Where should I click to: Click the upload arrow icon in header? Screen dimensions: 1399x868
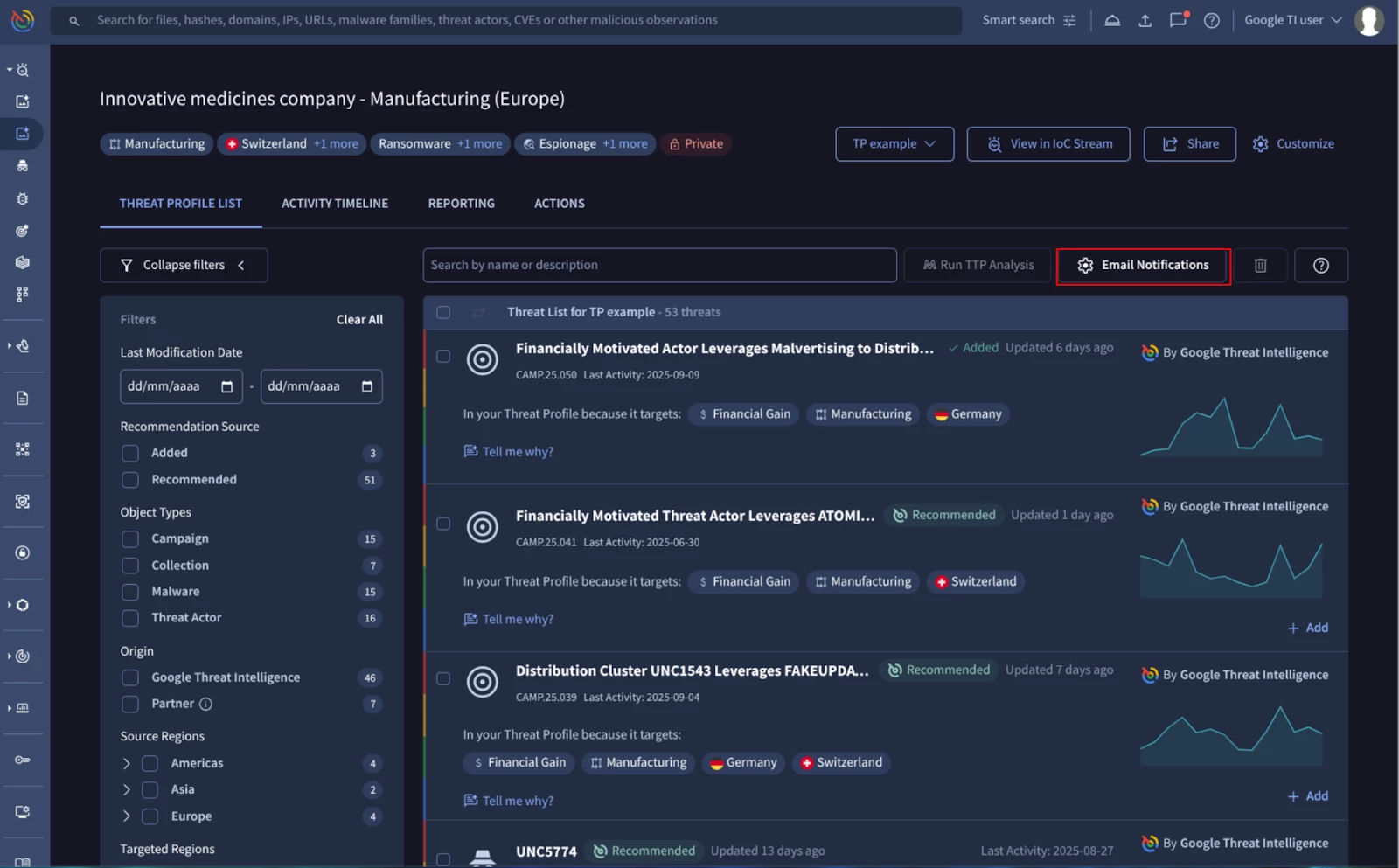pos(1145,20)
